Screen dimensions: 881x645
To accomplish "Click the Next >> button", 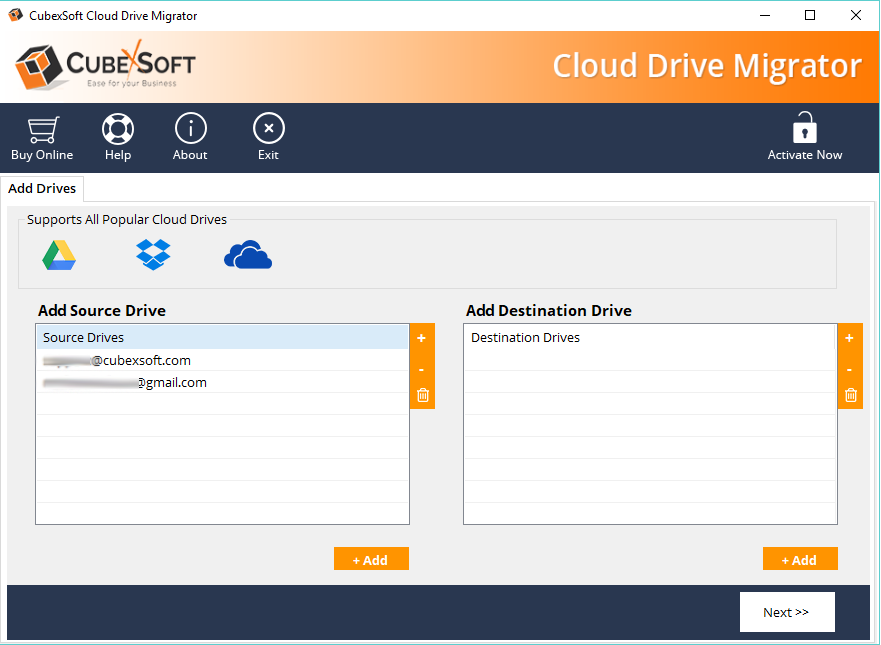I will pyautogui.click(x=786, y=612).
